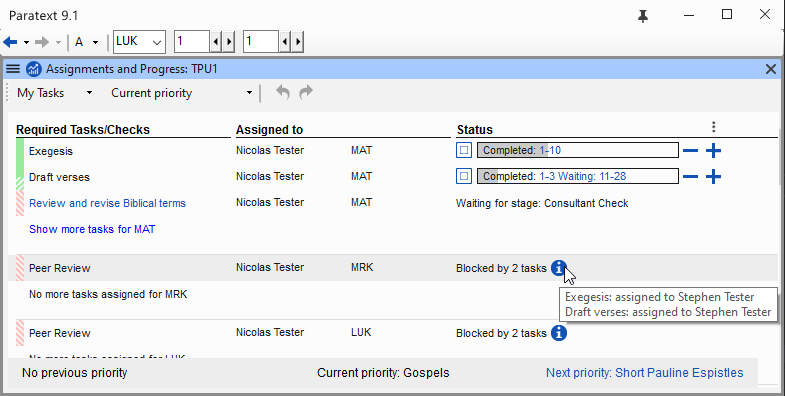
Task: Click the Assignments and Progress chart icon
Action: click(34, 69)
